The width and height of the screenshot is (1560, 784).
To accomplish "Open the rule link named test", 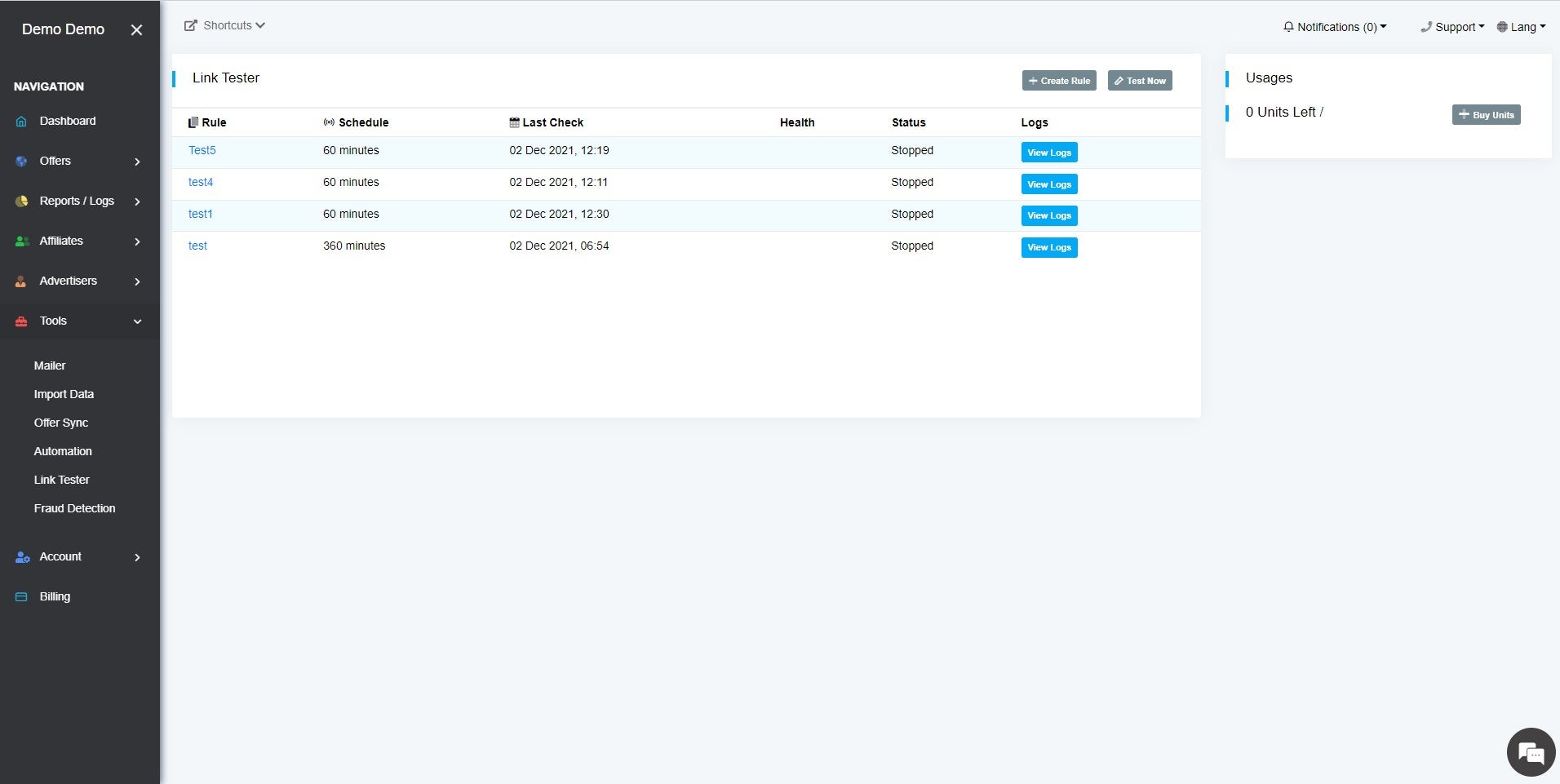I will [x=197, y=246].
